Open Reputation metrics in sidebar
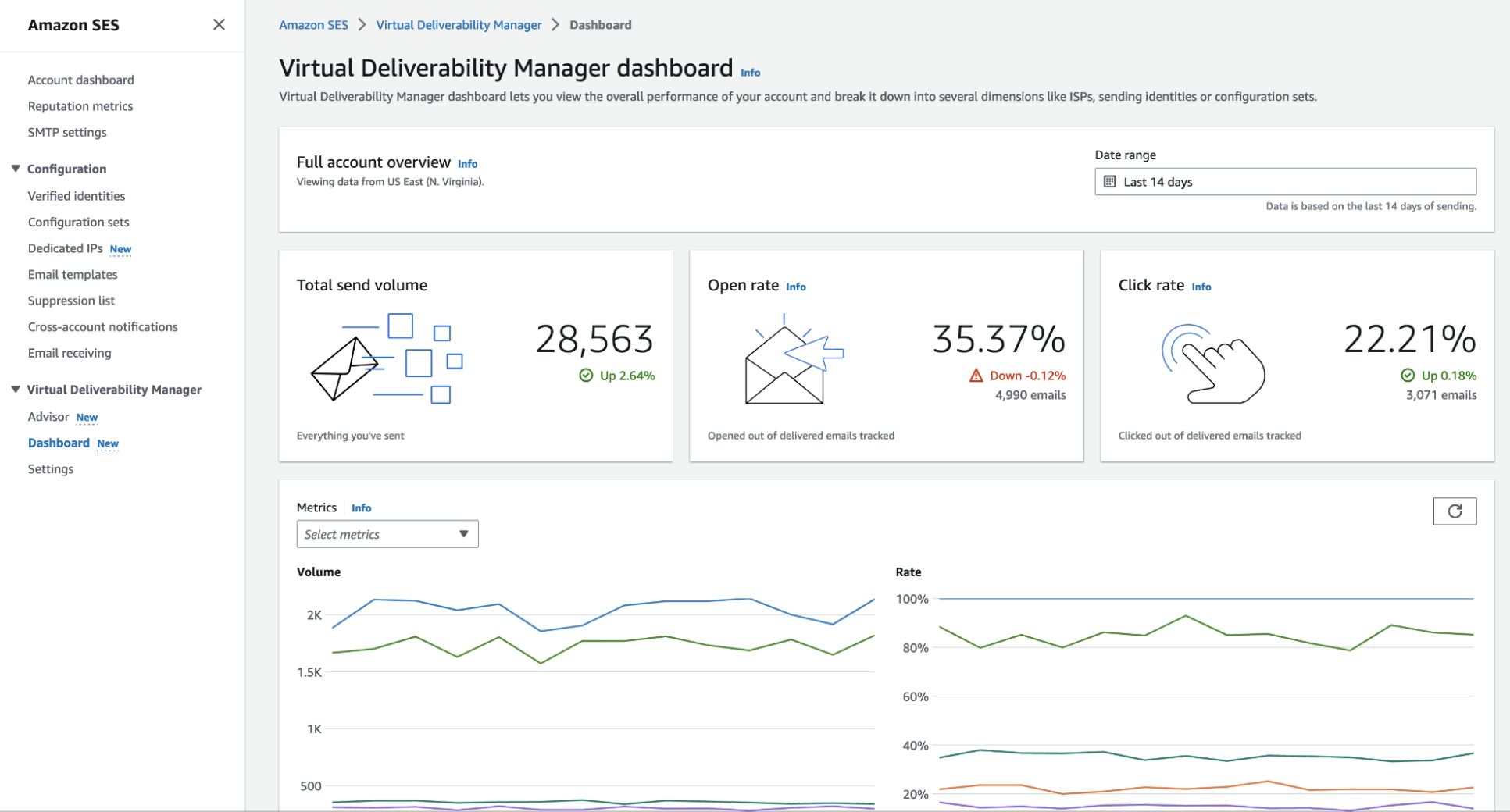This screenshot has height=812, width=1510. click(80, 106)
